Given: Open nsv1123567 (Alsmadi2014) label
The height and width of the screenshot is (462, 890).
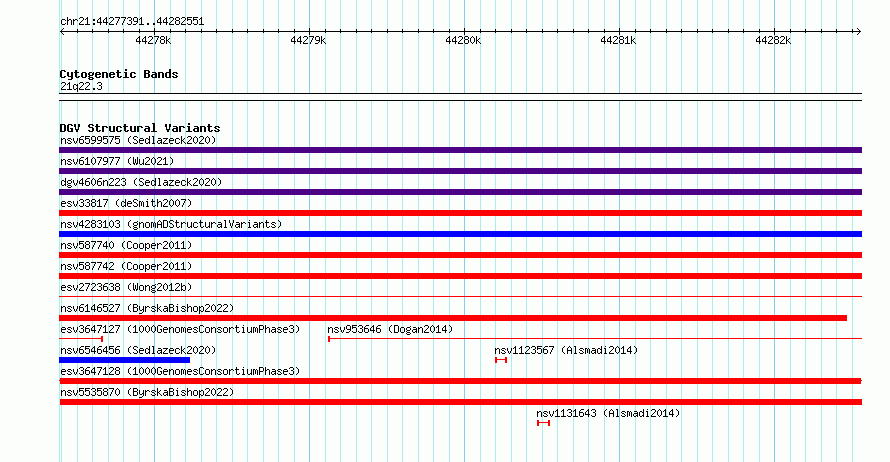Looking at the screenshot, I should click(x=566, y=350).
